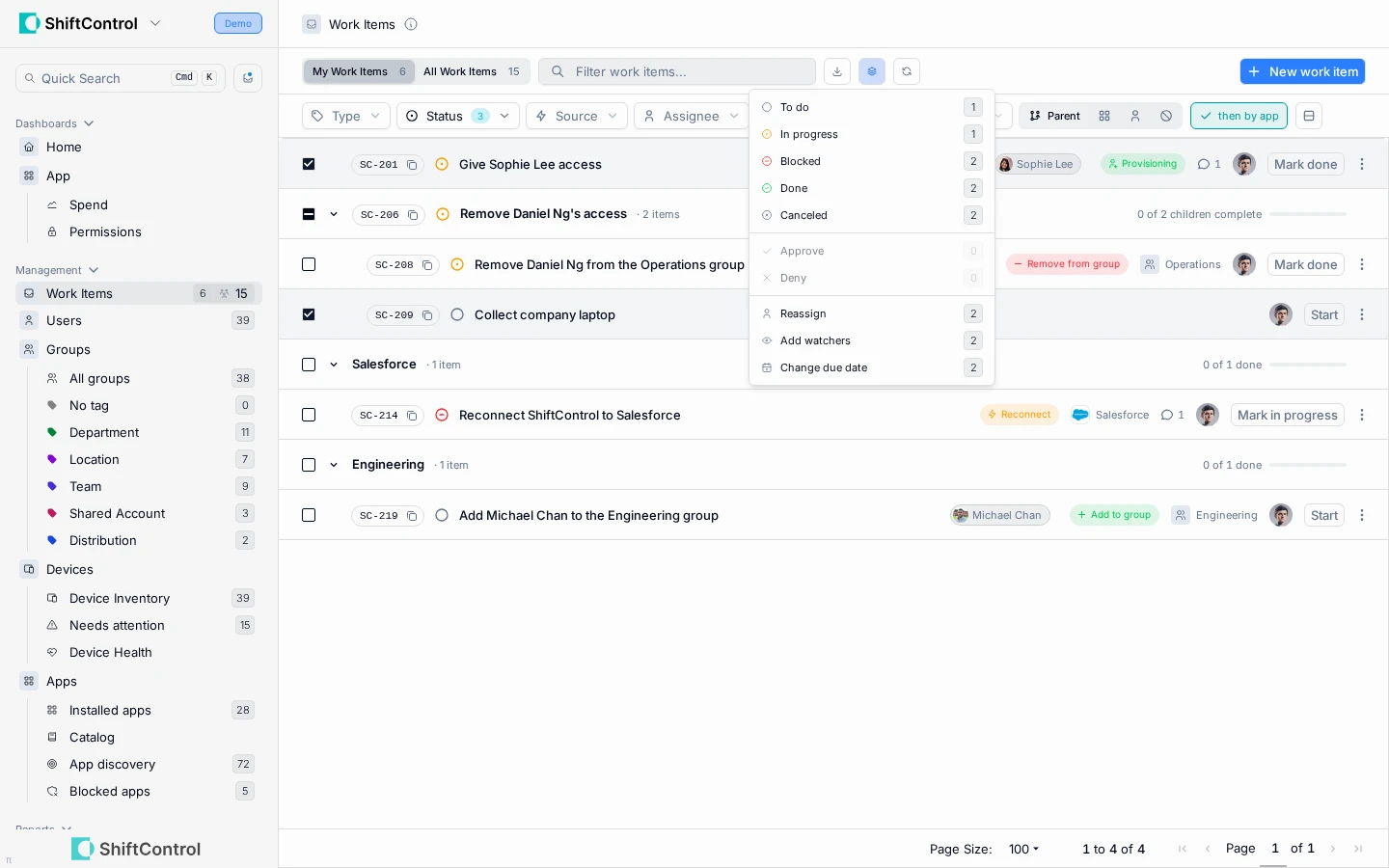Click the info icon next to Work Items title
Image resolution: width=1389 pixels, height=868 pixels.
click(x=411, y=24)
